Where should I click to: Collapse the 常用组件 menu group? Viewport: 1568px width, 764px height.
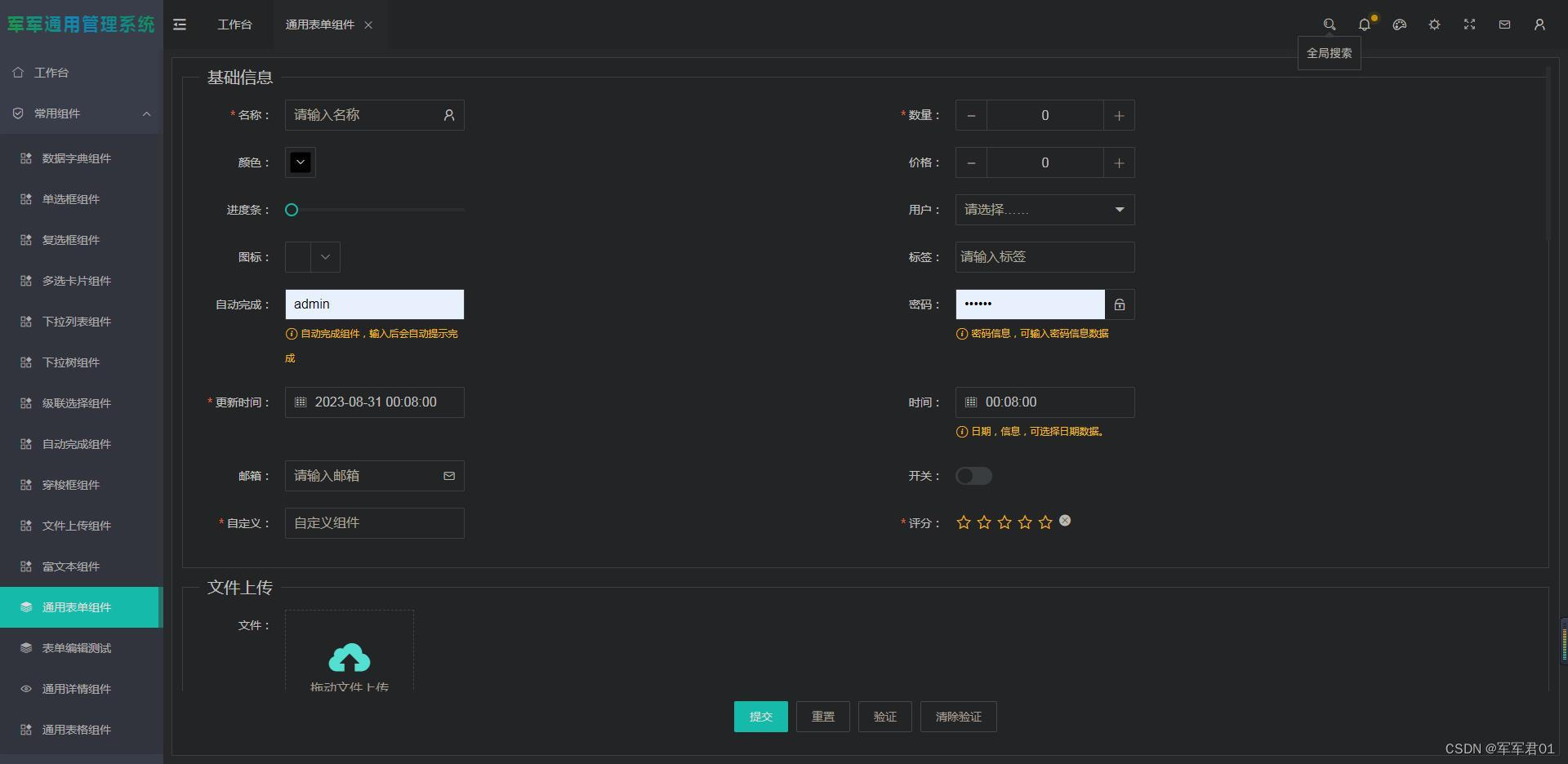(82, 113)
